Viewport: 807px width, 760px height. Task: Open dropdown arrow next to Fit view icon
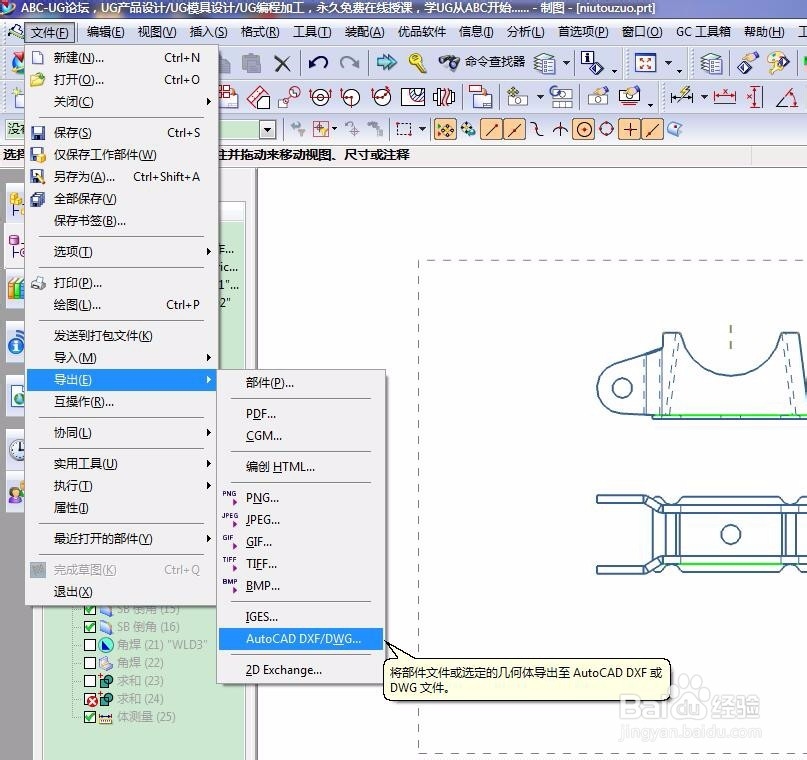pyautogui.click(x=669, y=63)
